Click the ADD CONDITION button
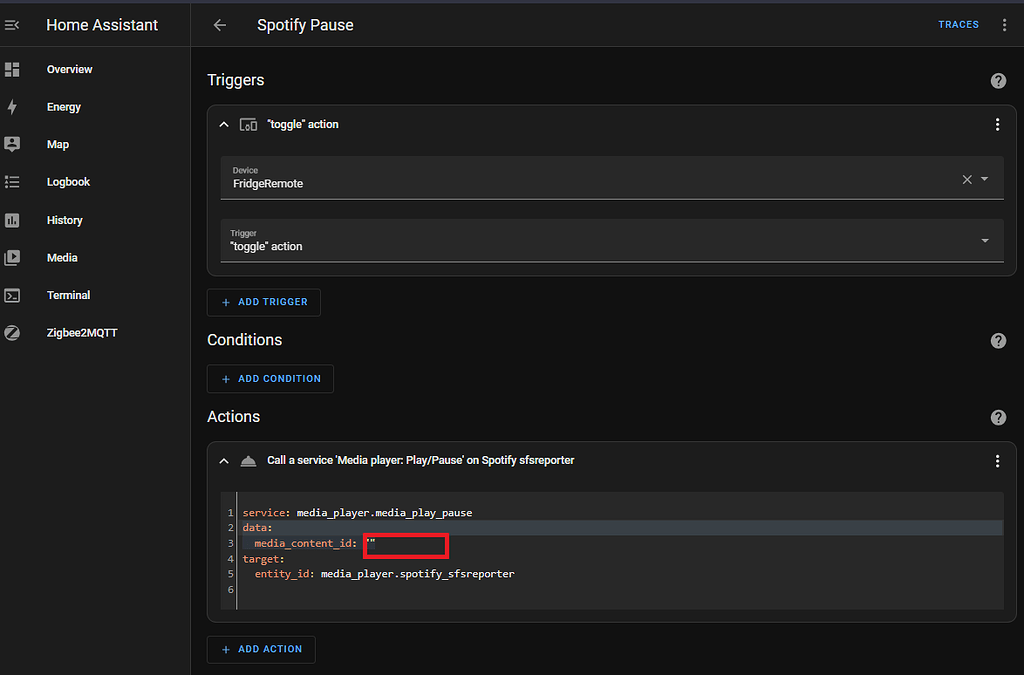 click(269, 379)
